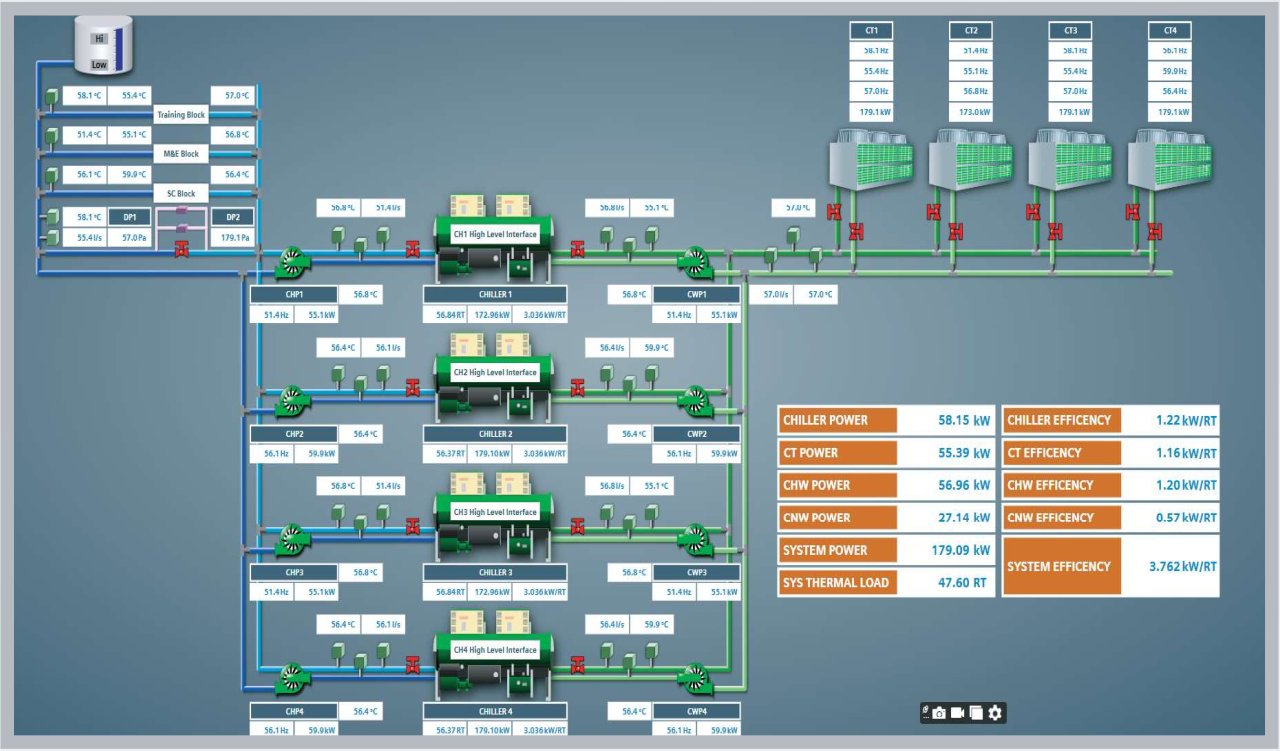Toggle the red valve between DP1 and DP2
1280x751 pixels.
pos(181,248)
